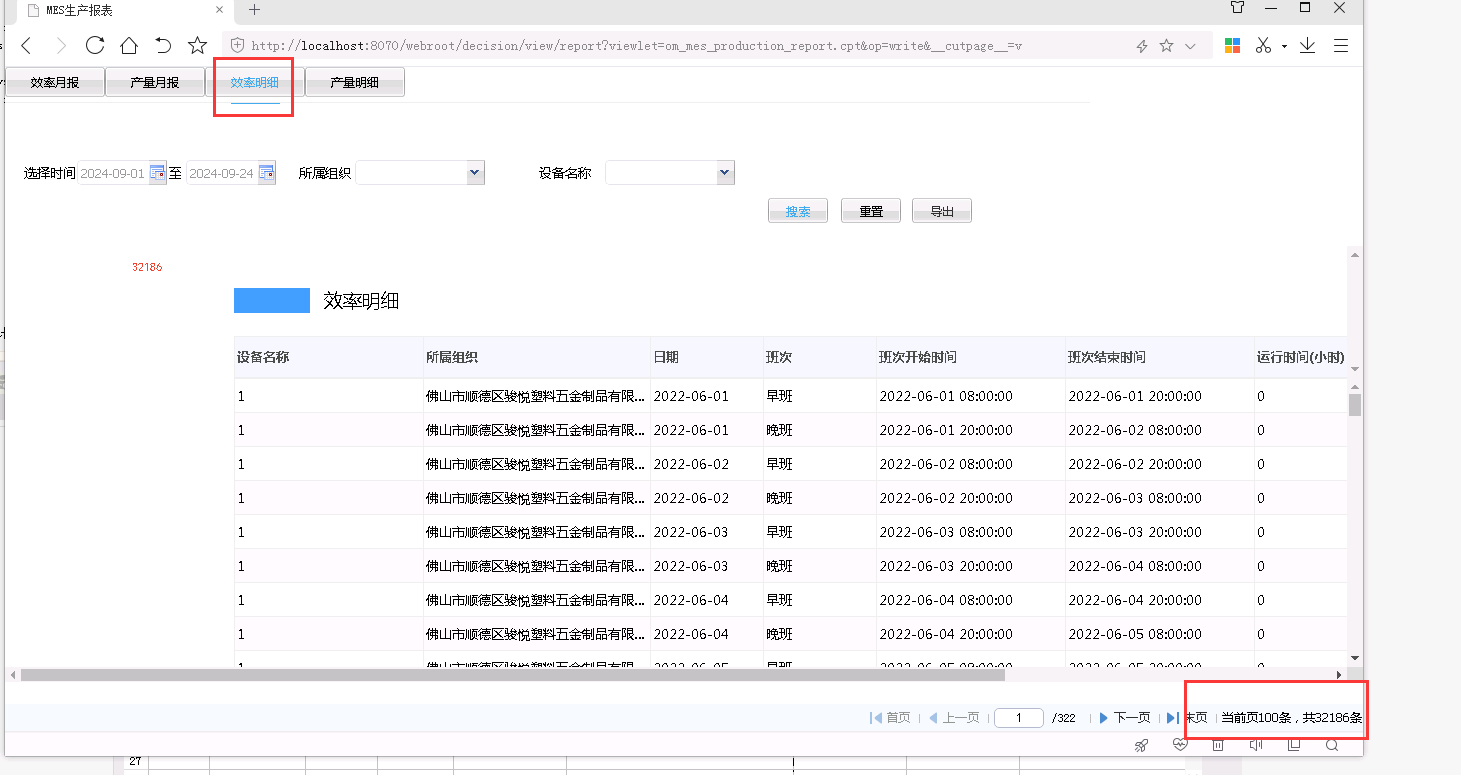Click the window copy icon in the status bar
This screenshot has width=1461, height=775.
click(1294, 745)
